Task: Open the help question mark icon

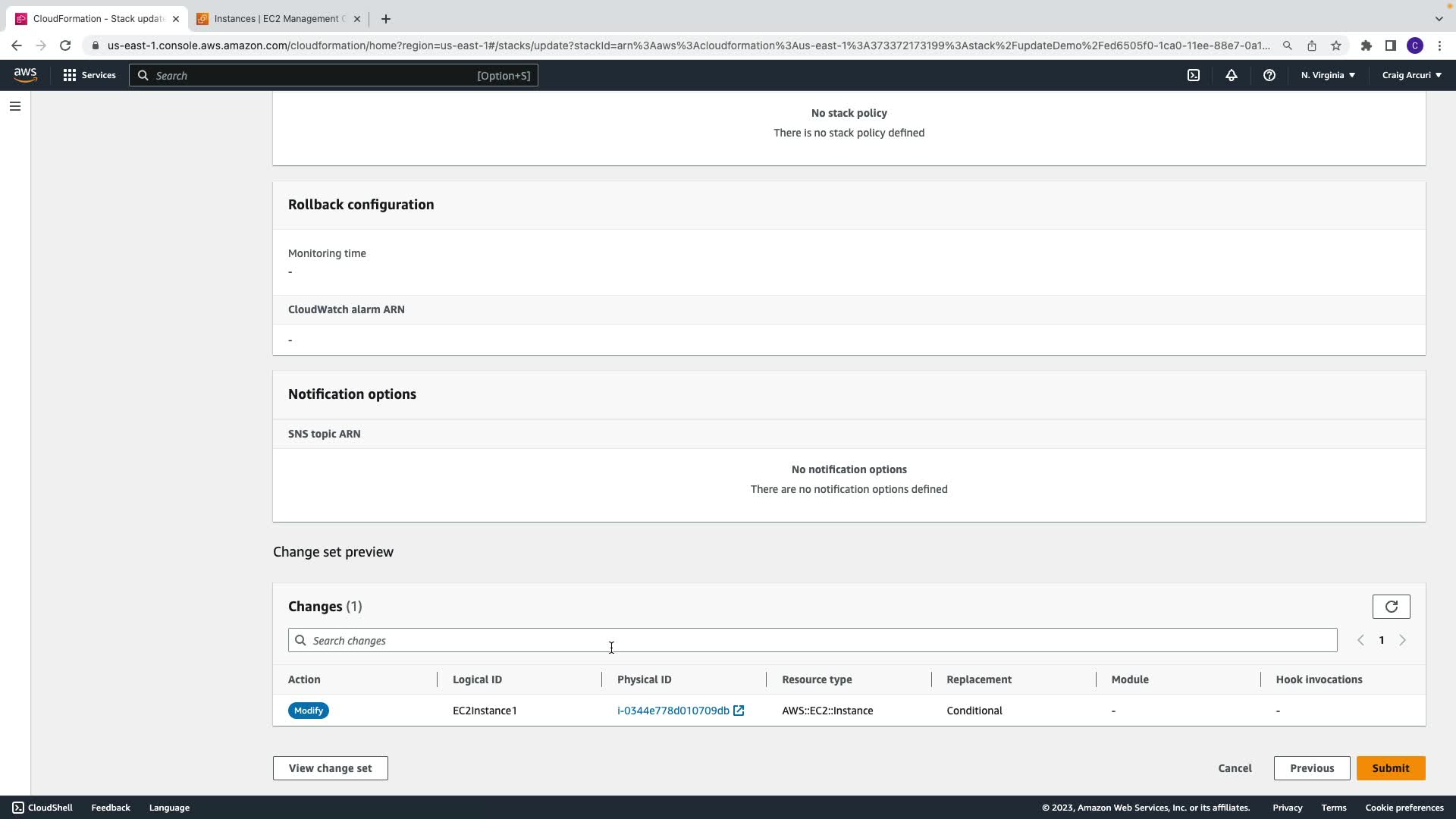Action: 1269,75
